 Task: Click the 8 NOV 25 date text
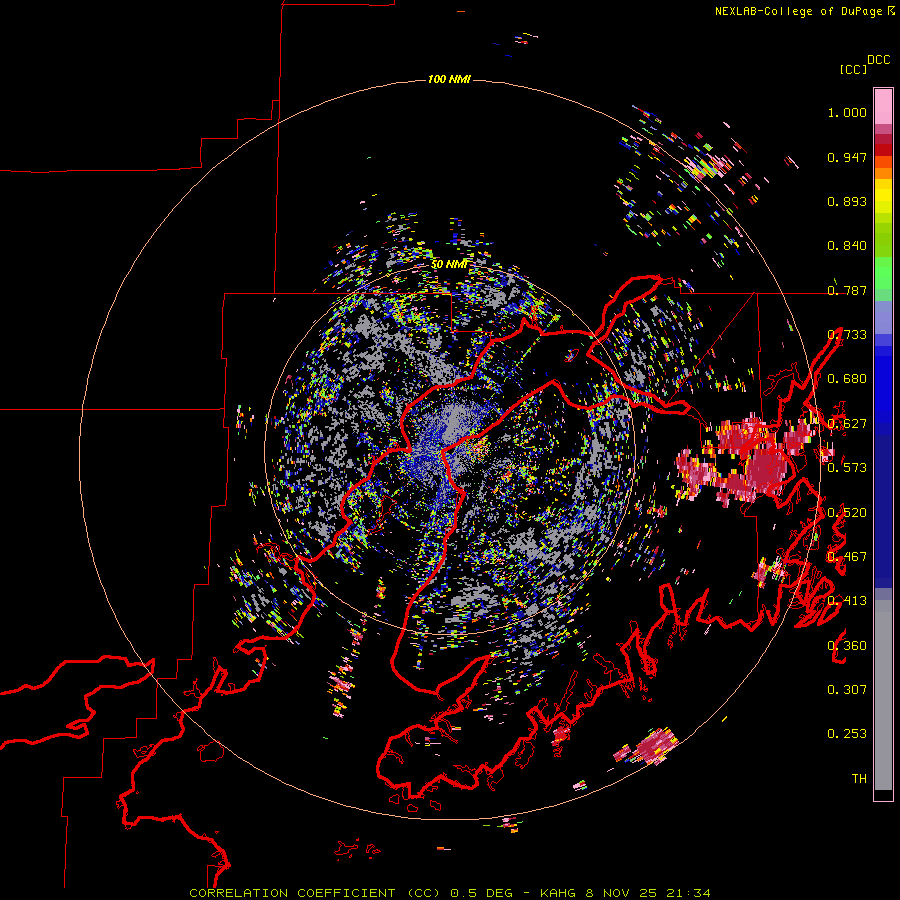[x=622, y=893]
